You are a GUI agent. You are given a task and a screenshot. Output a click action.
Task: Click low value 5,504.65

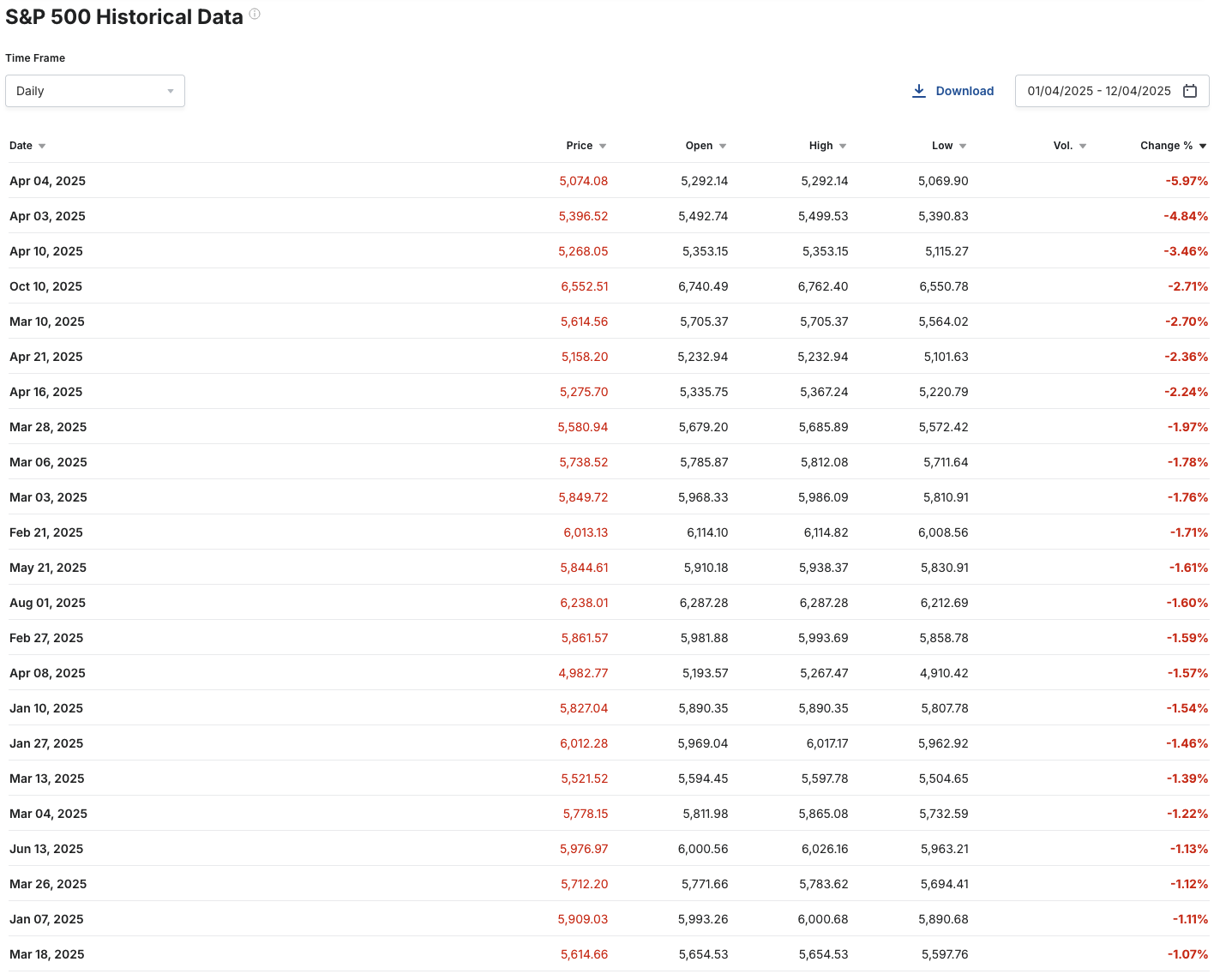click(x=943, y=779)
